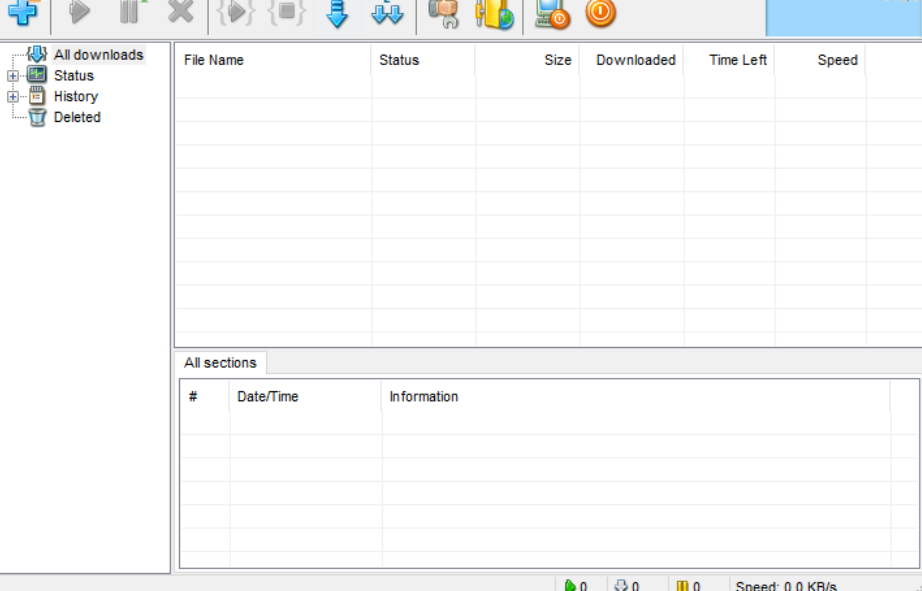Click the gray X Delete download icon

coord(181,12)
